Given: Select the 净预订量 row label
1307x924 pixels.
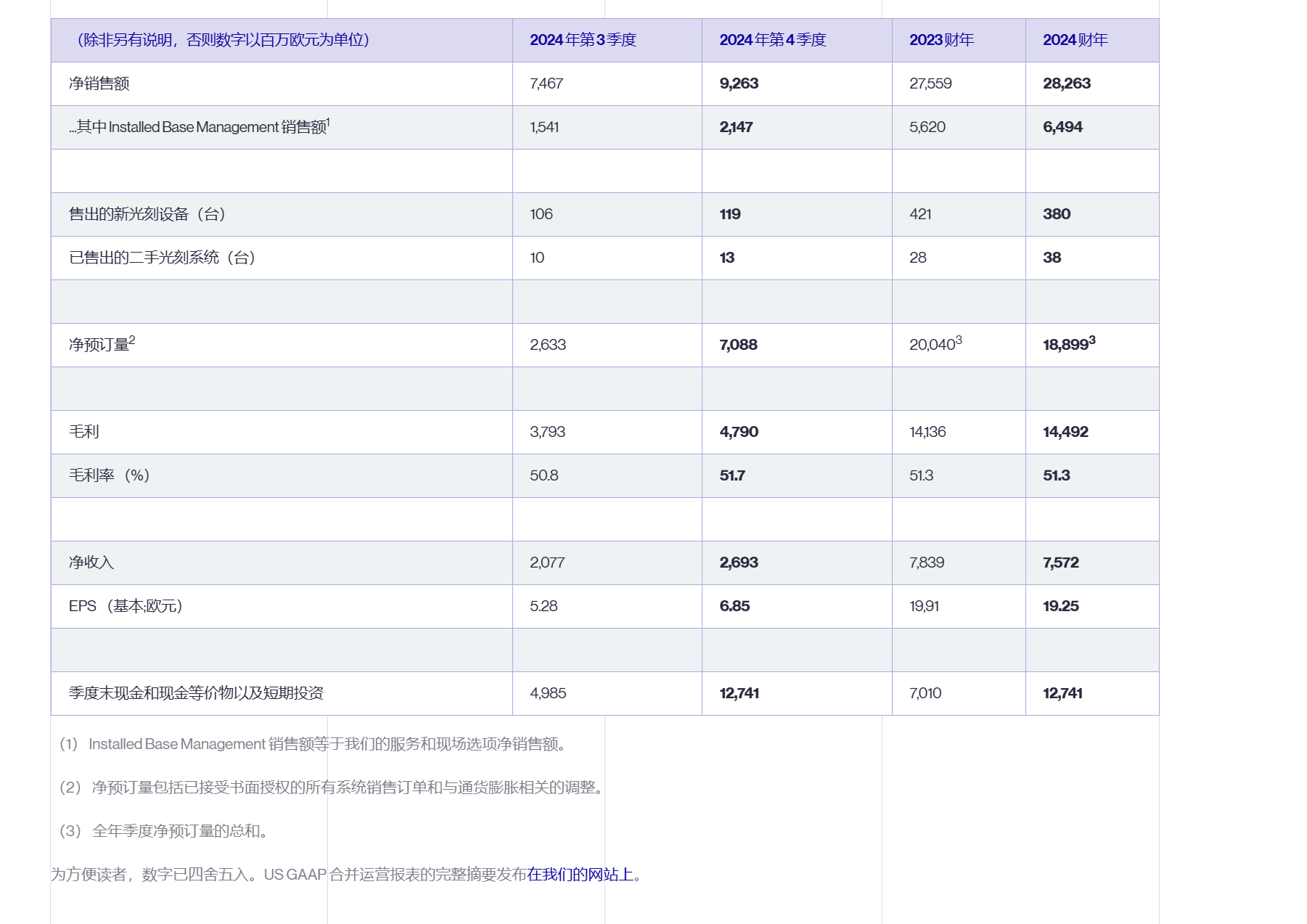Looking at the screenshot, I should click(102, 343).
